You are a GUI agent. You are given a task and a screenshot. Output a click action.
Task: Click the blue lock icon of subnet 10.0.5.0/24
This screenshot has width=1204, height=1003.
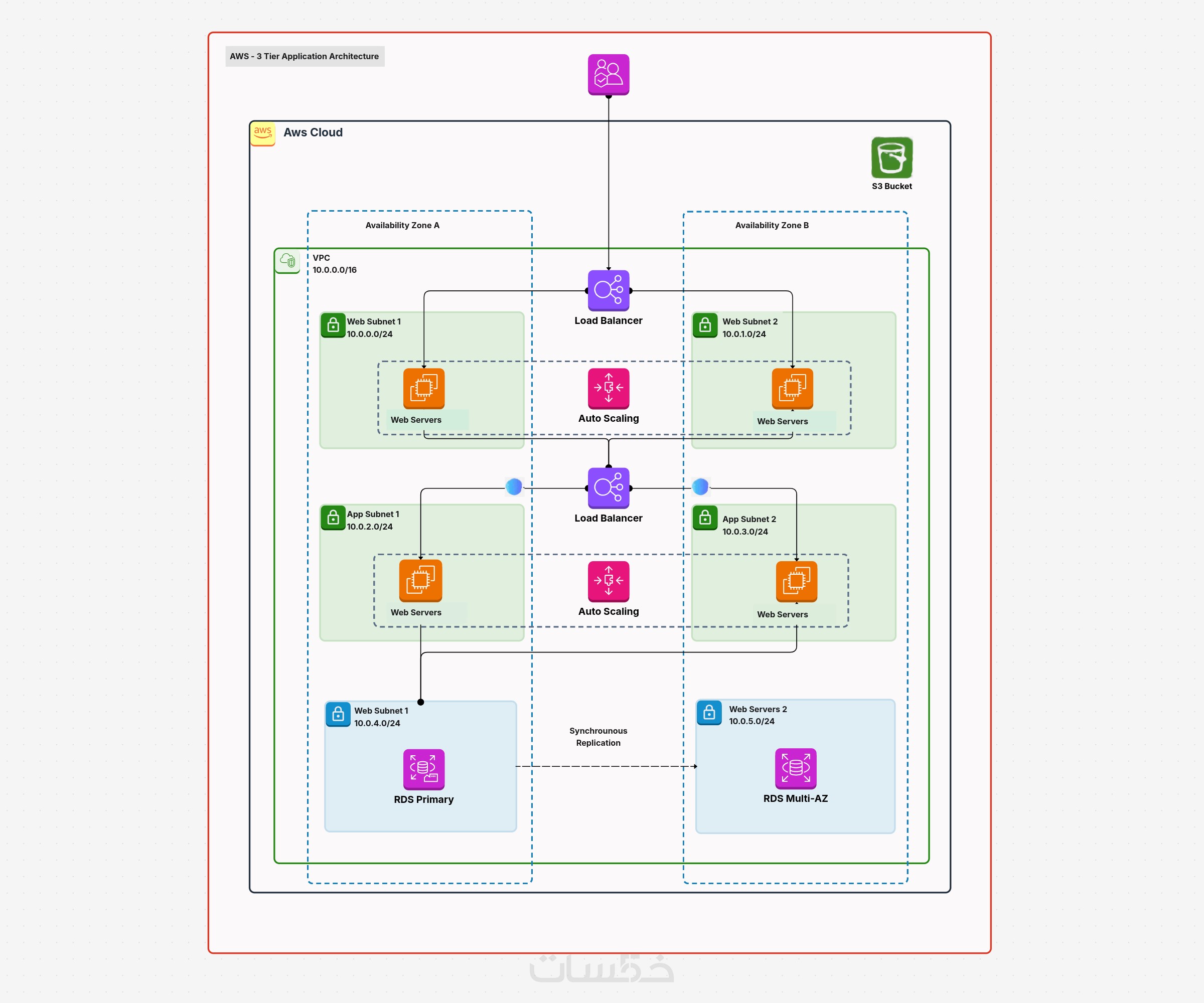tap(709, 713)
